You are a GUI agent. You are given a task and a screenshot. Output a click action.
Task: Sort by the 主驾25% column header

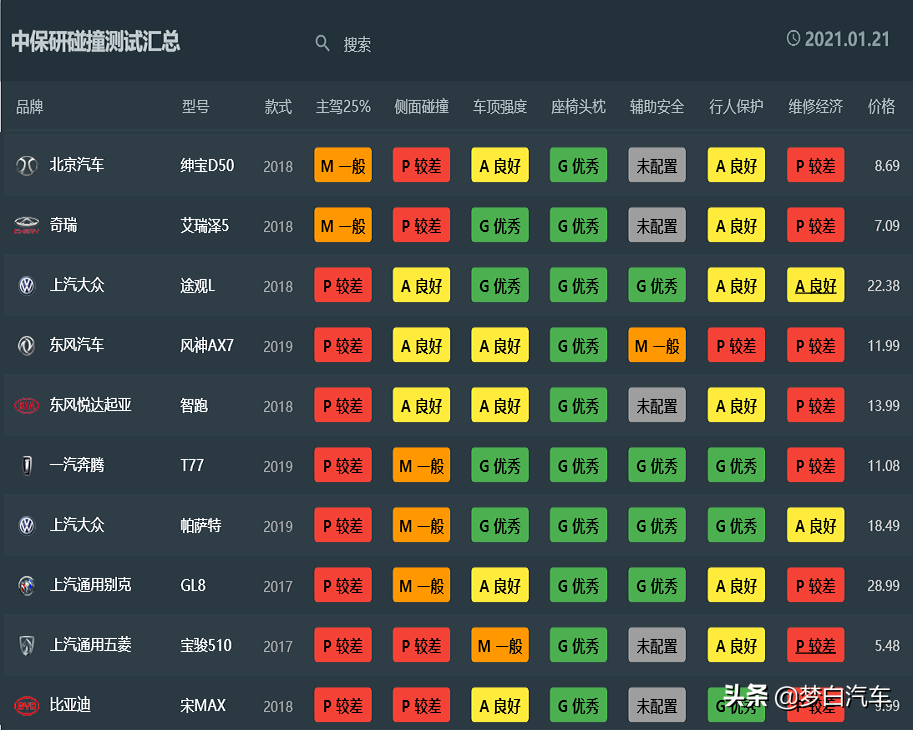click(343, 106)
